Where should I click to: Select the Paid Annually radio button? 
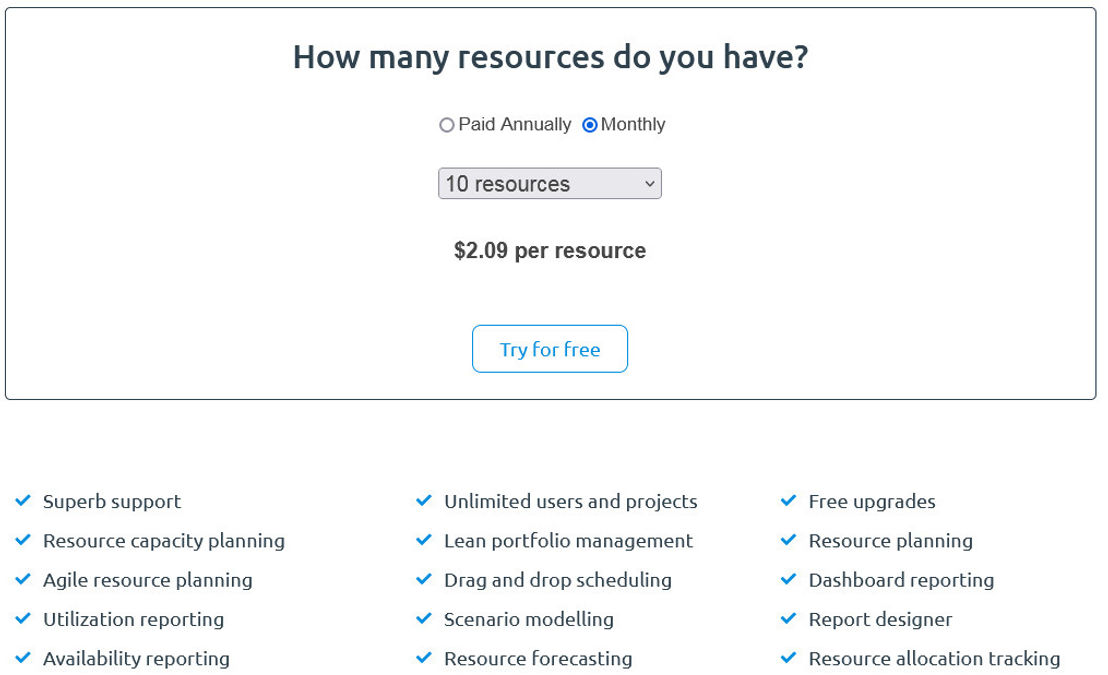tap(447, 125)
